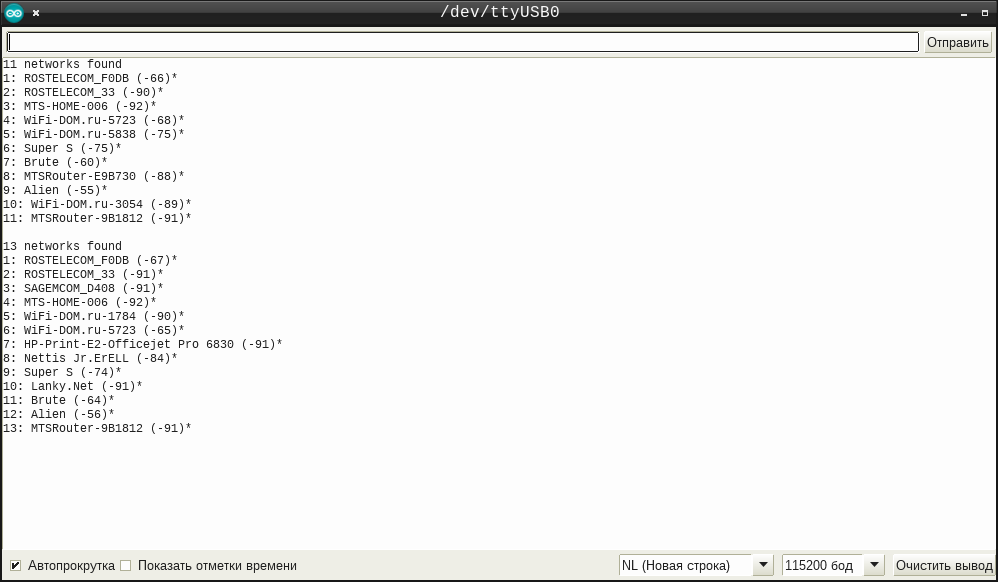Minimize the /dev/ttyUSB0 serial monitor window
Image resolution: width=998 pixels, height=582 pixels.
point(964,13)
